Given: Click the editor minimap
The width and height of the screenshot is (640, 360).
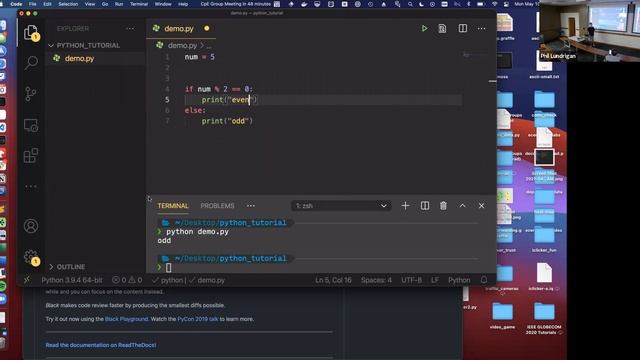Looking at the screenshot, I should [476, 55].
